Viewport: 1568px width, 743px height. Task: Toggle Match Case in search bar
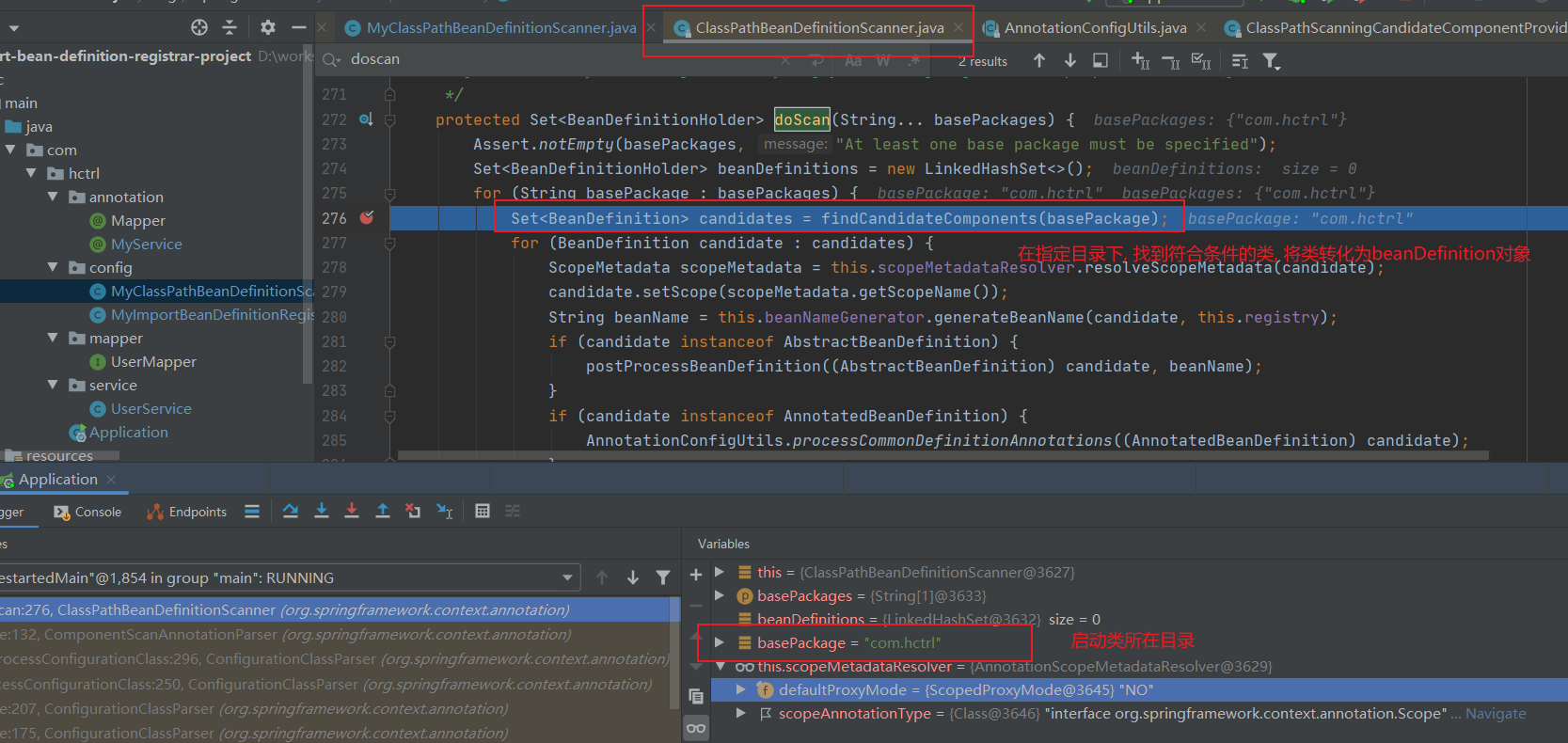pos(853,60)
